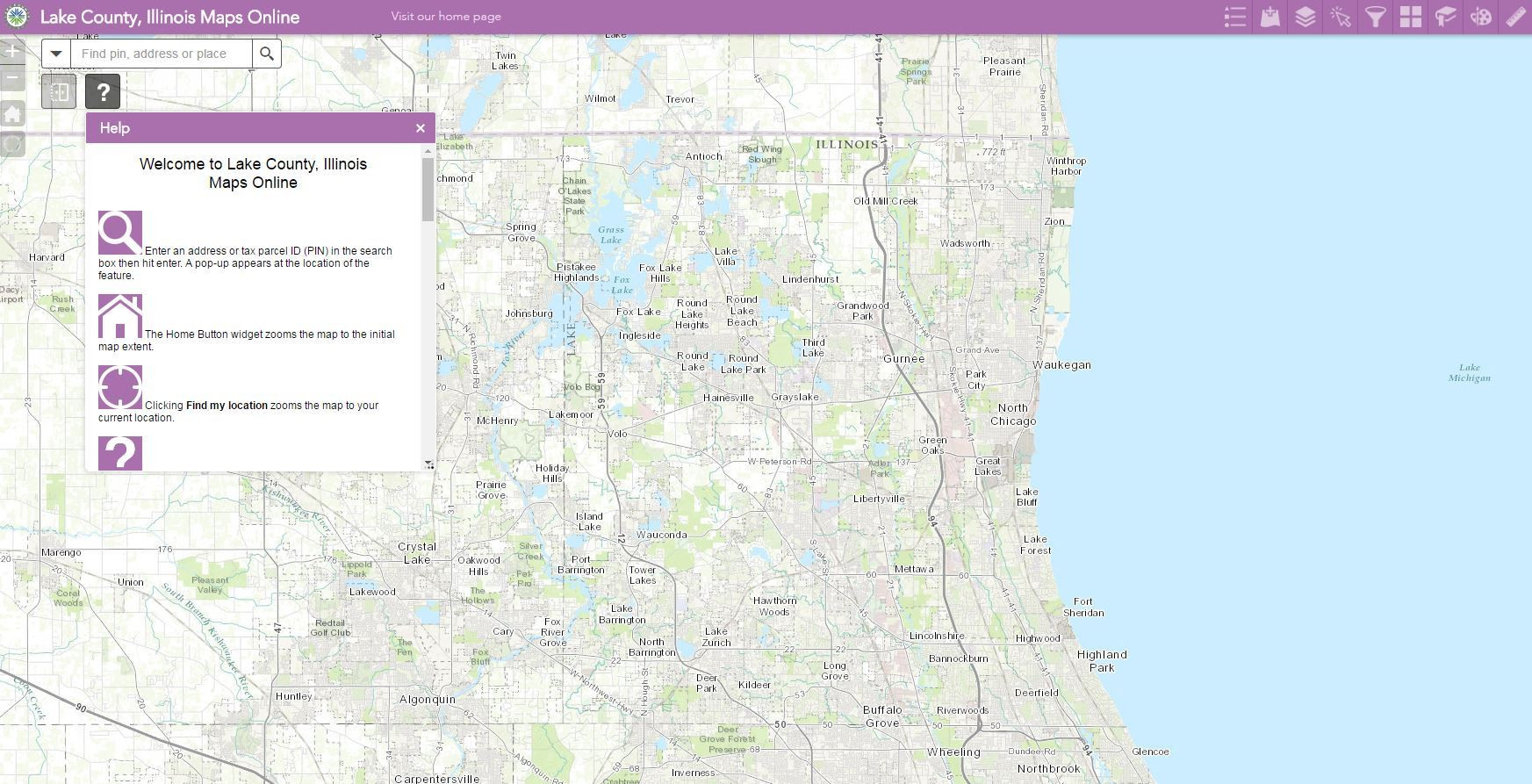Close the Help panel
The height and width of the screenshot is (784, 1532).
coord(421,128)
